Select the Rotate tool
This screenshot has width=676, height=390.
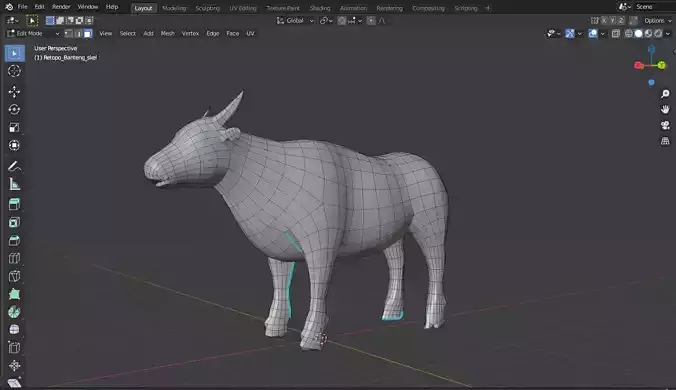[14, 109]
